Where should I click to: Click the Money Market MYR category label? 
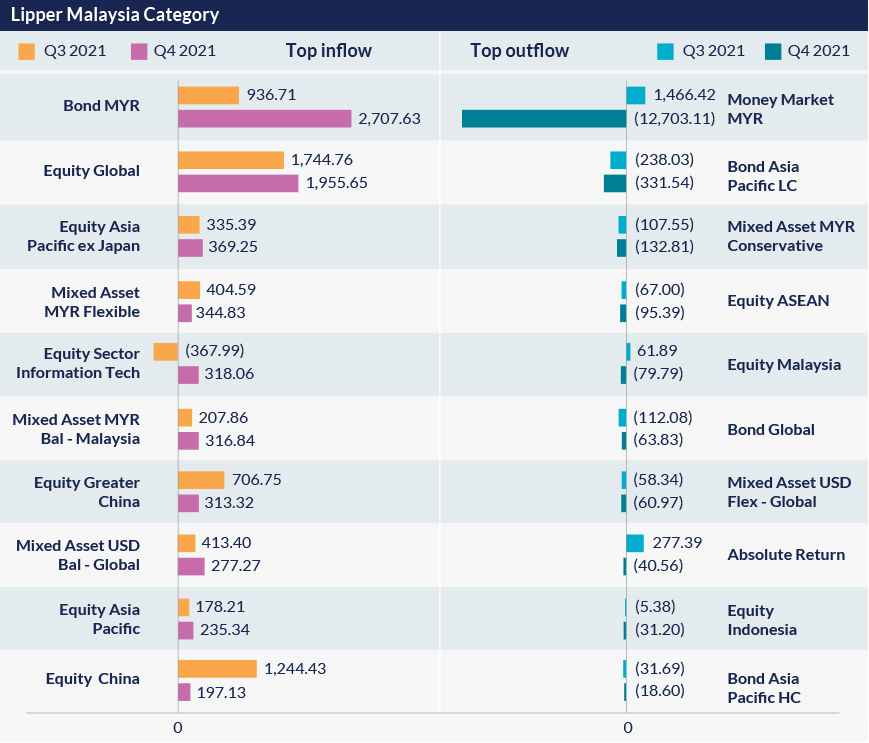point(780,109)
